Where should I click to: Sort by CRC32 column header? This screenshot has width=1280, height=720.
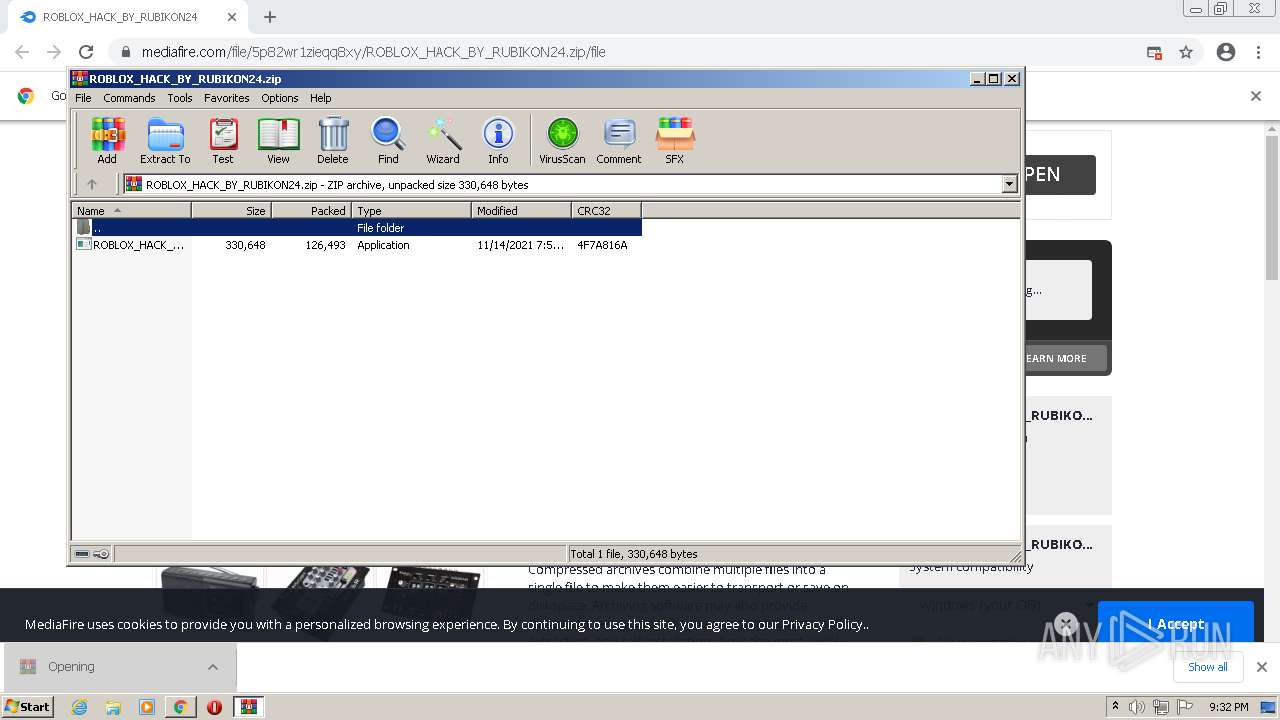click(606, 210)
